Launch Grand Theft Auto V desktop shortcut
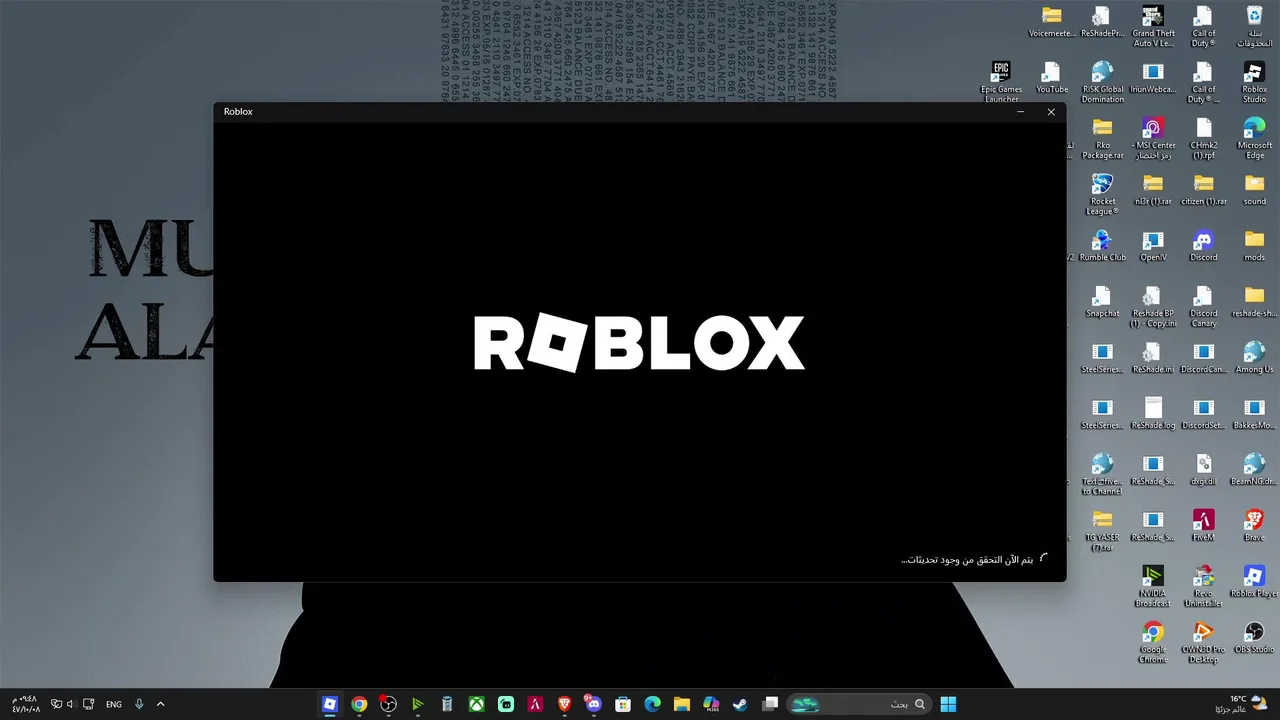The image size is (1280, 720). [x=1153, y=27]
